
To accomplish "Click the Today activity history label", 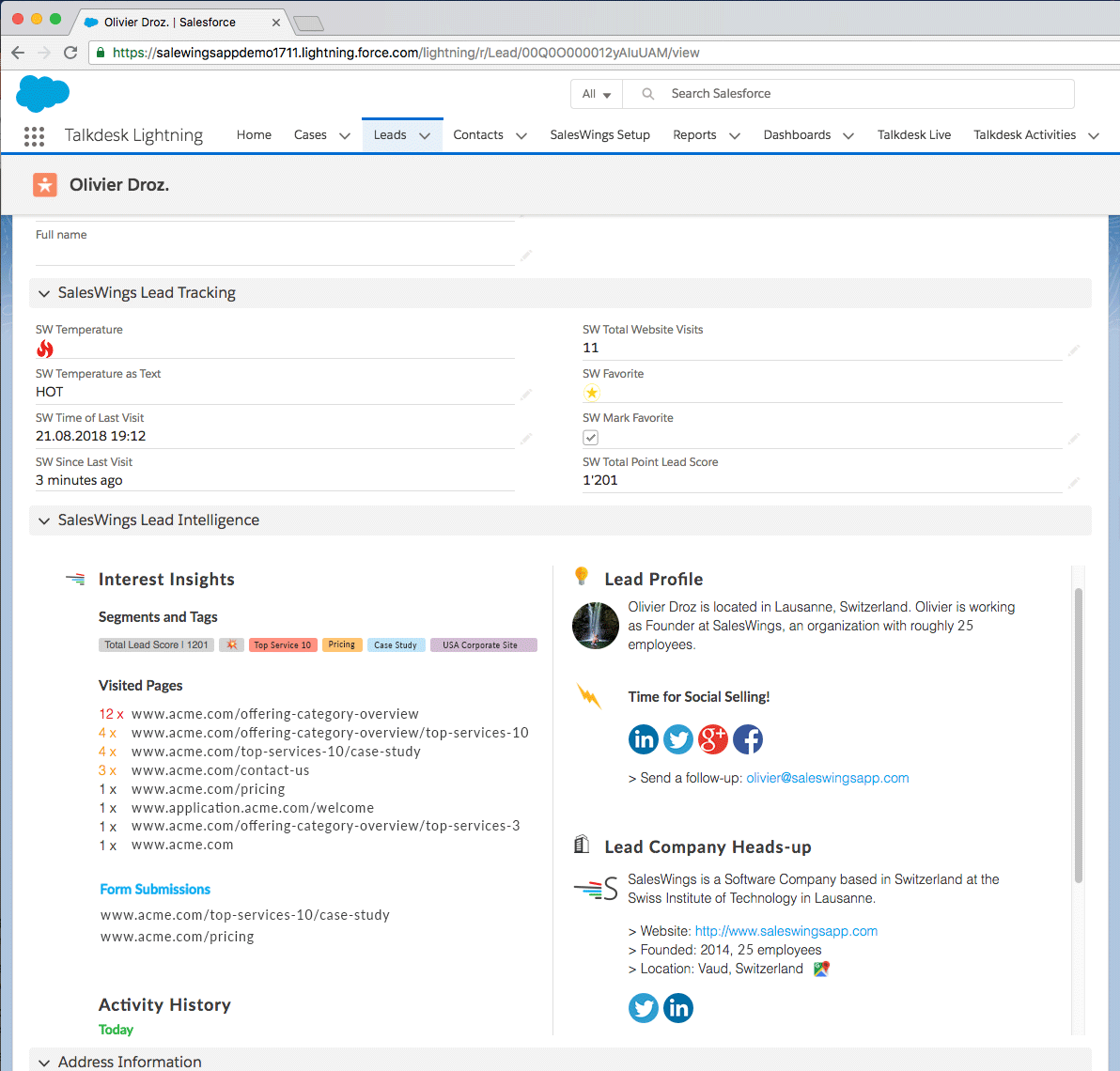I will point(116,1030).
